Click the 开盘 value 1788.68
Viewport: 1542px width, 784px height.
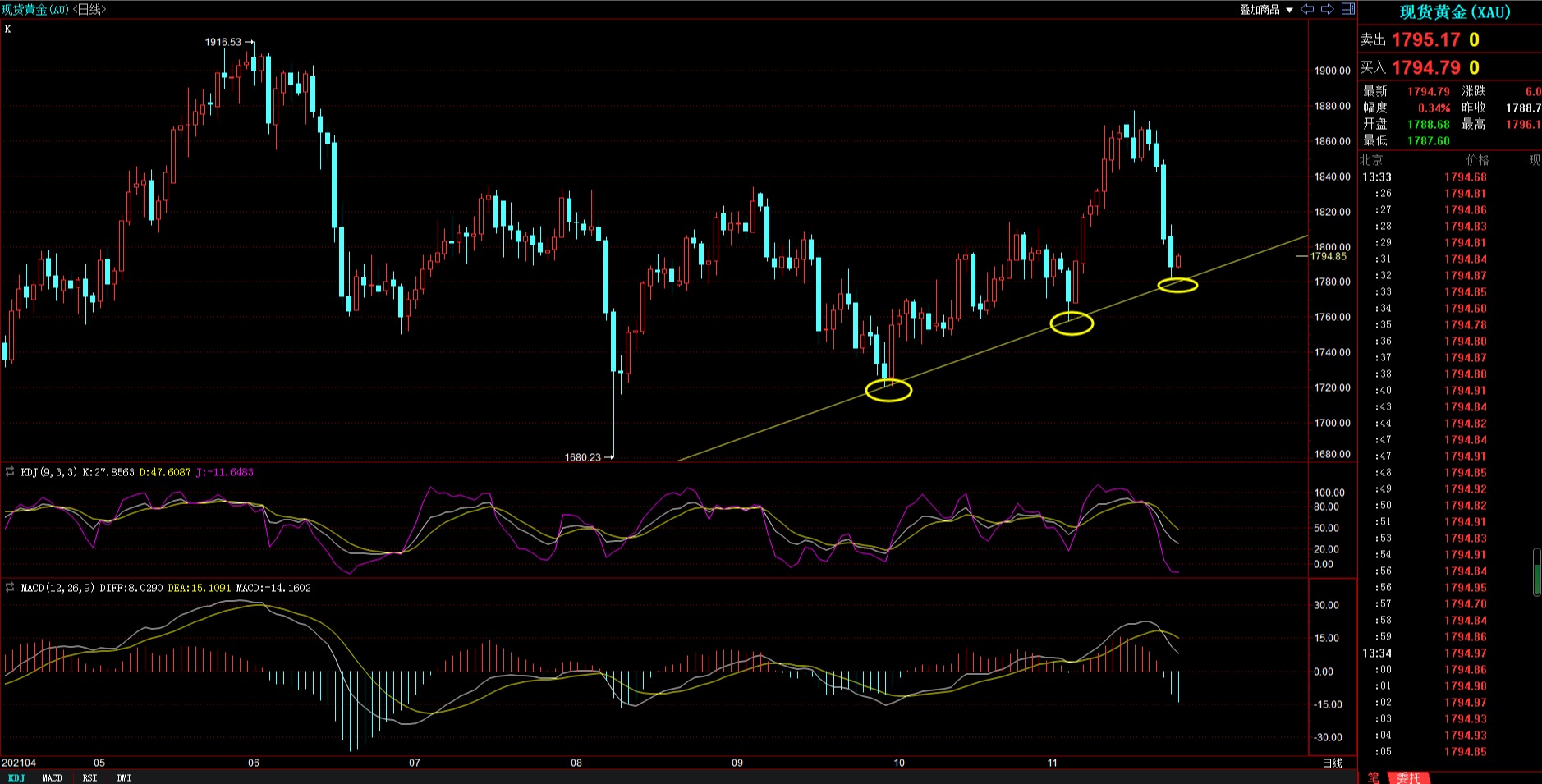point(1429,124)
